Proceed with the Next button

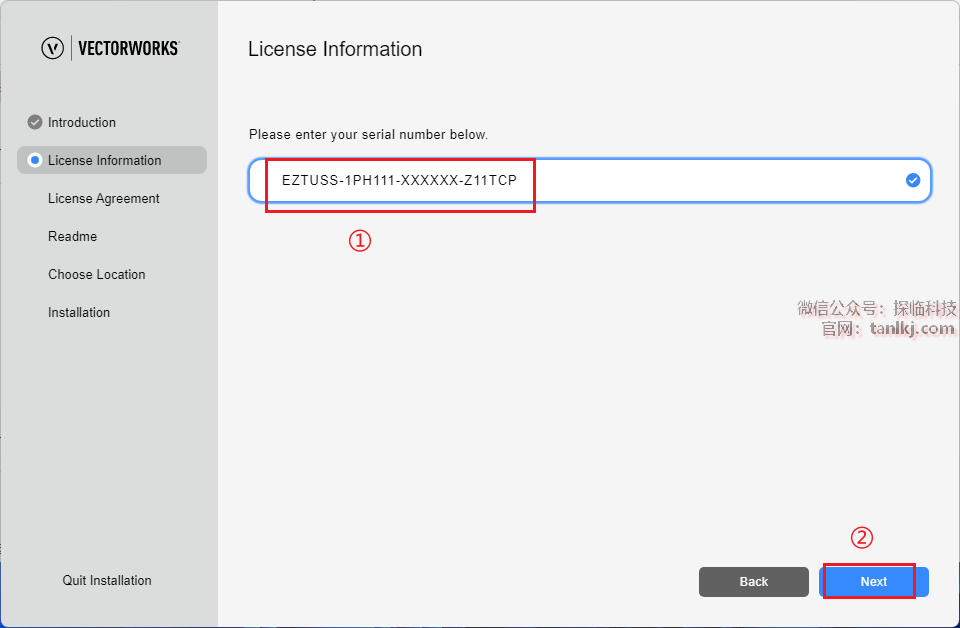tap(873, 581)
